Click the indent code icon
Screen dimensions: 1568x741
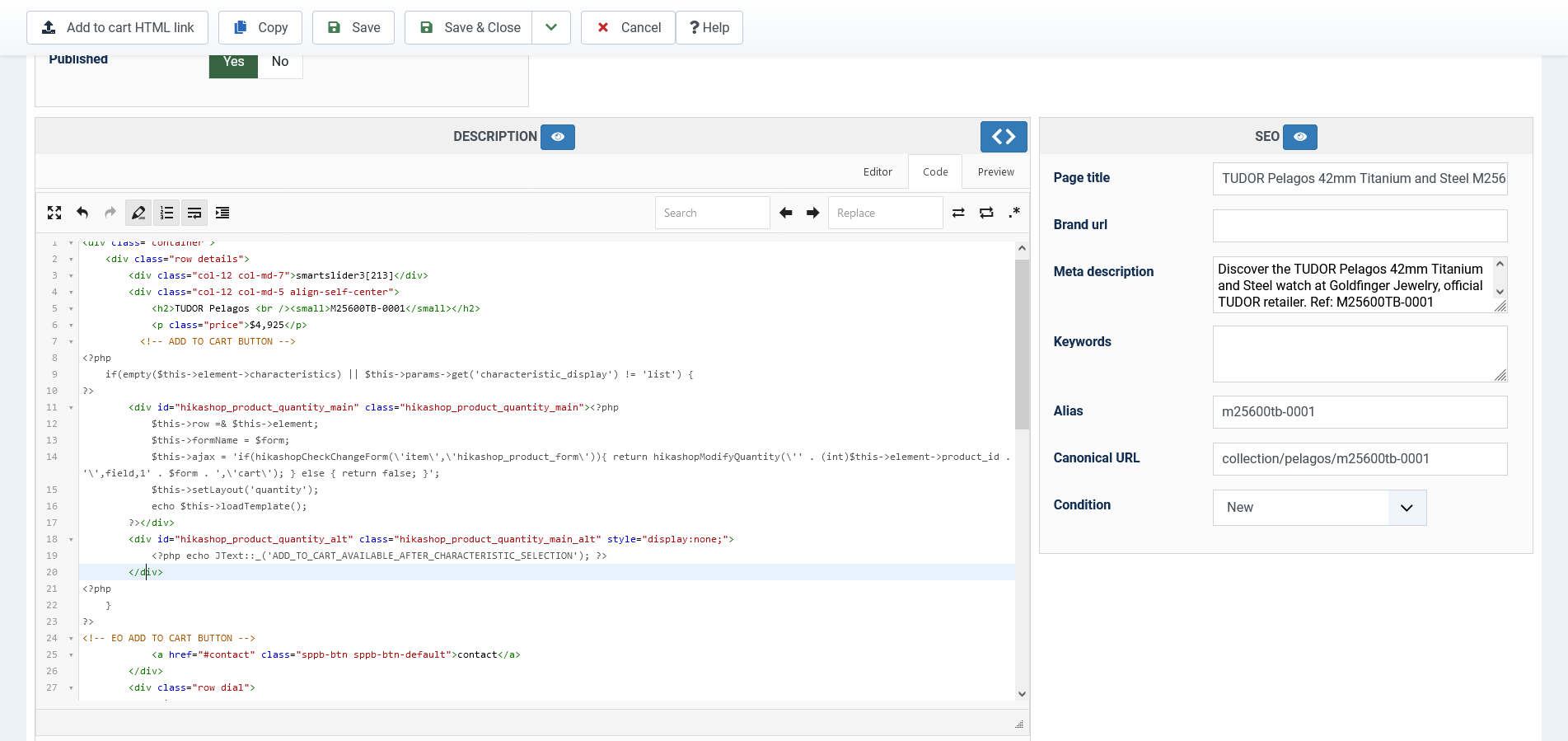[x=222, y=213]
